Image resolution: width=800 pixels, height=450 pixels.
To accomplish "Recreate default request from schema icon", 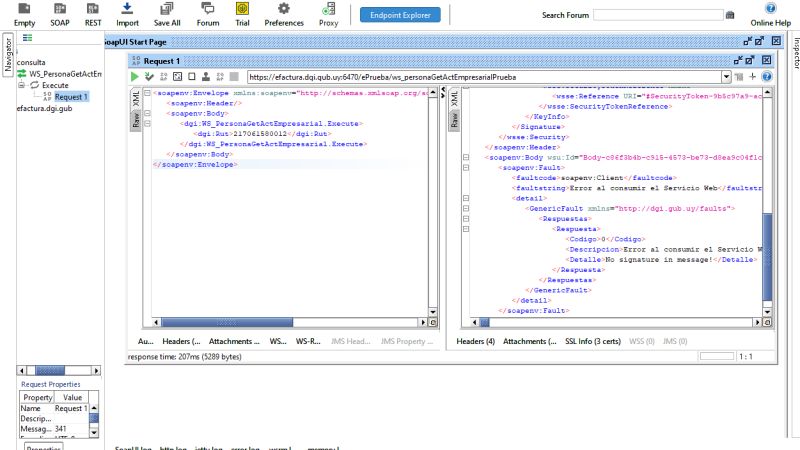I will 163,77.
